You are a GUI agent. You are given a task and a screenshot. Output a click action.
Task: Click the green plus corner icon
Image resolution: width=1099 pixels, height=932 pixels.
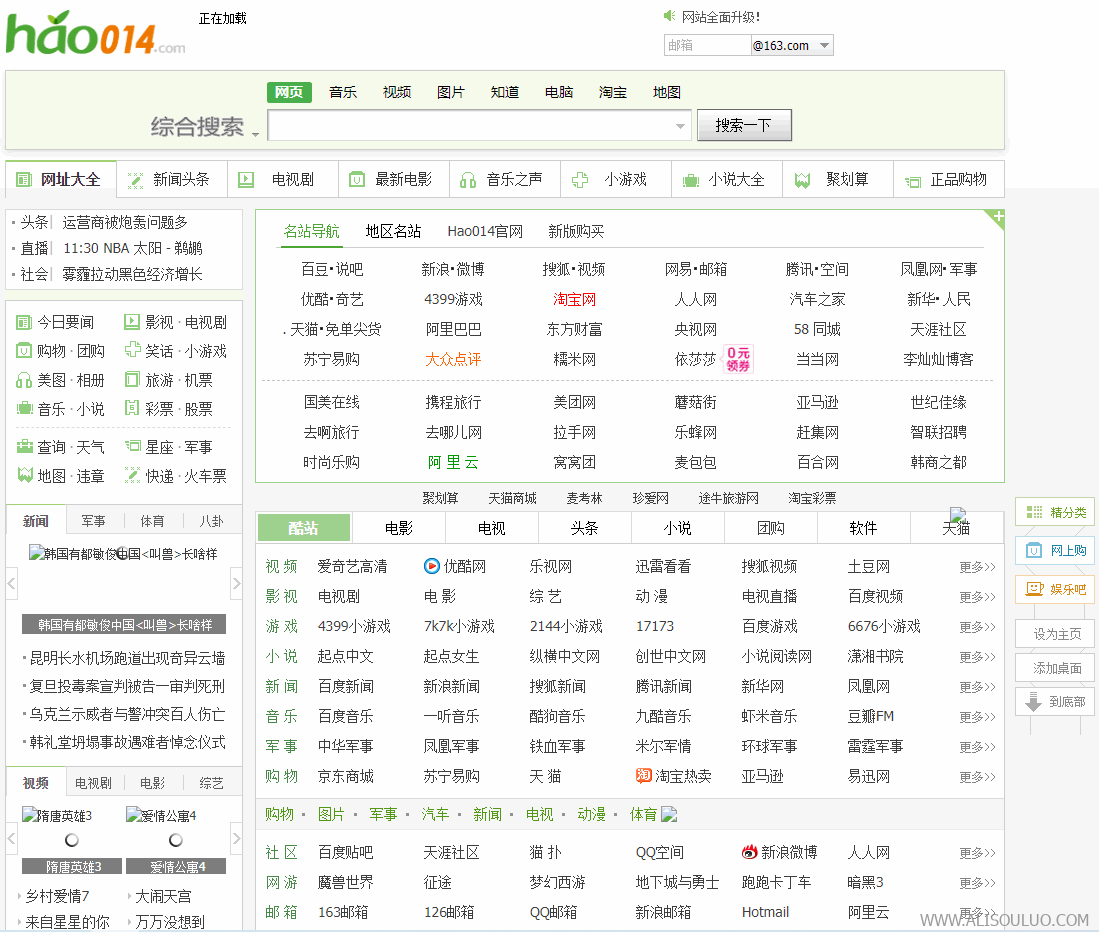click(x=998, y=217)
